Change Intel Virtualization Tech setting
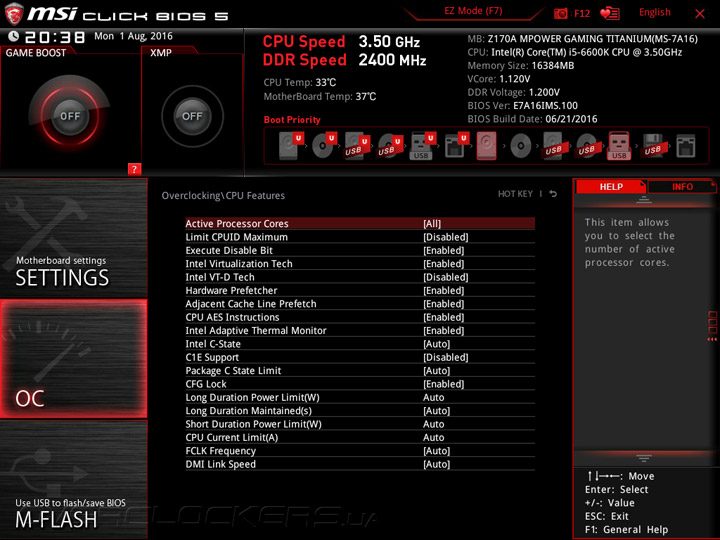The width and height of the screenshot is (720, 540). [360, 264]
